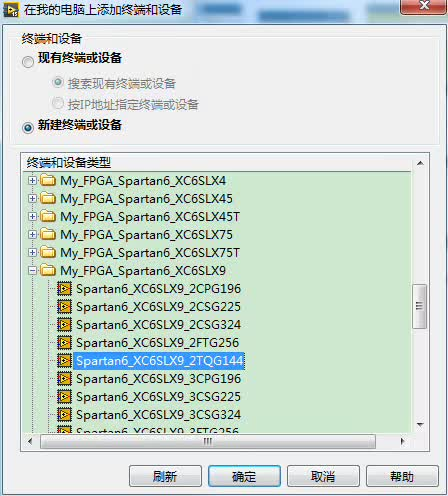
Task: Click the LabVIEW icon in the title bar
Action: pyautogui.click(x=11, y=10)
